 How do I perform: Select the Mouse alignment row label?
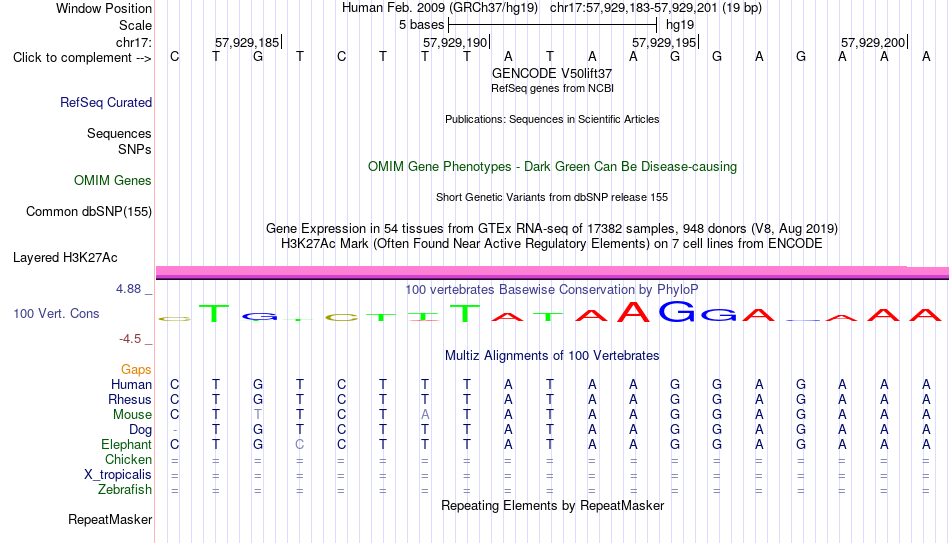click(132, 415)
